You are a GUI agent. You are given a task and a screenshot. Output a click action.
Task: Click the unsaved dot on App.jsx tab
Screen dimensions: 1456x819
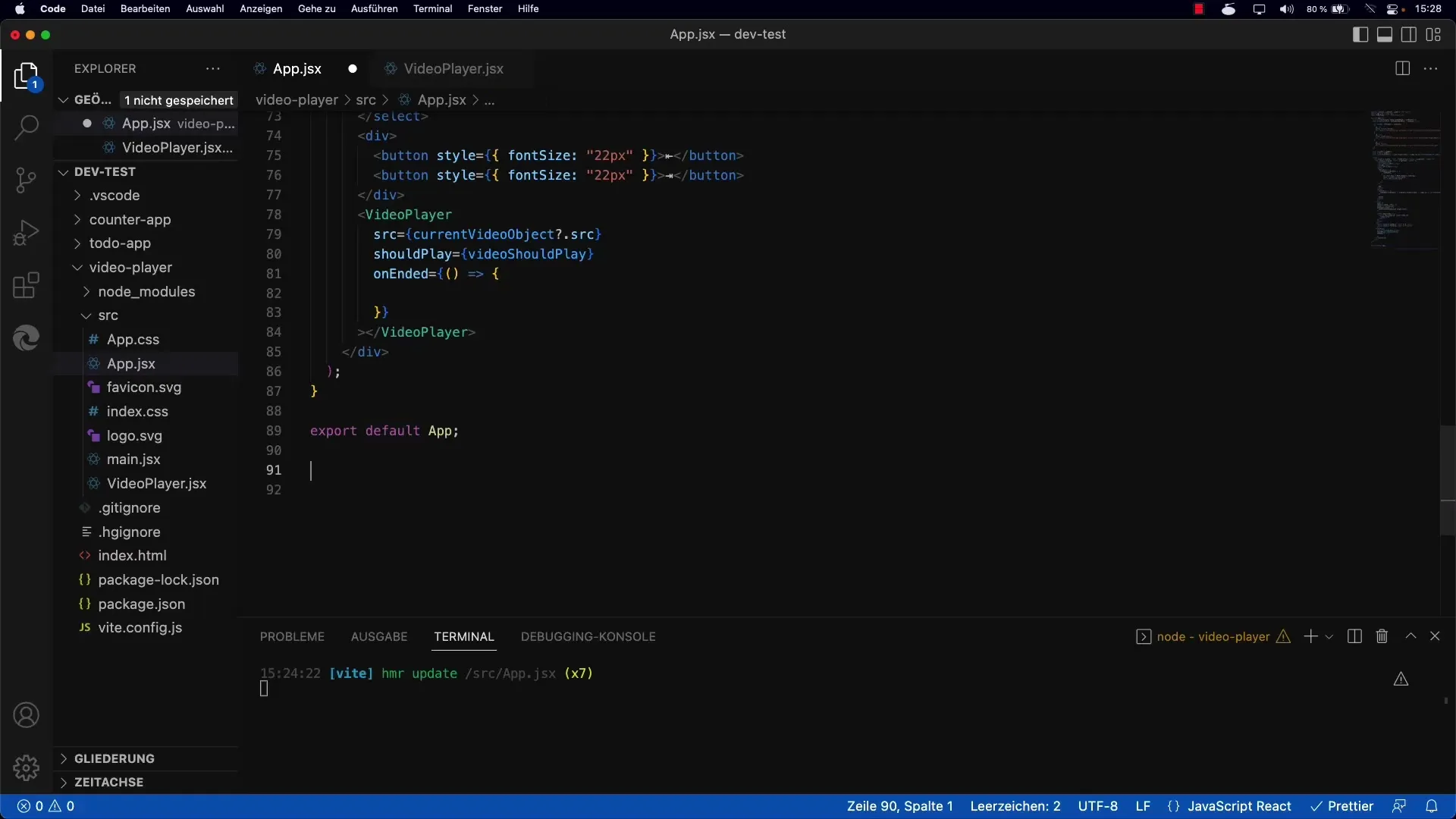click(353, 68)
